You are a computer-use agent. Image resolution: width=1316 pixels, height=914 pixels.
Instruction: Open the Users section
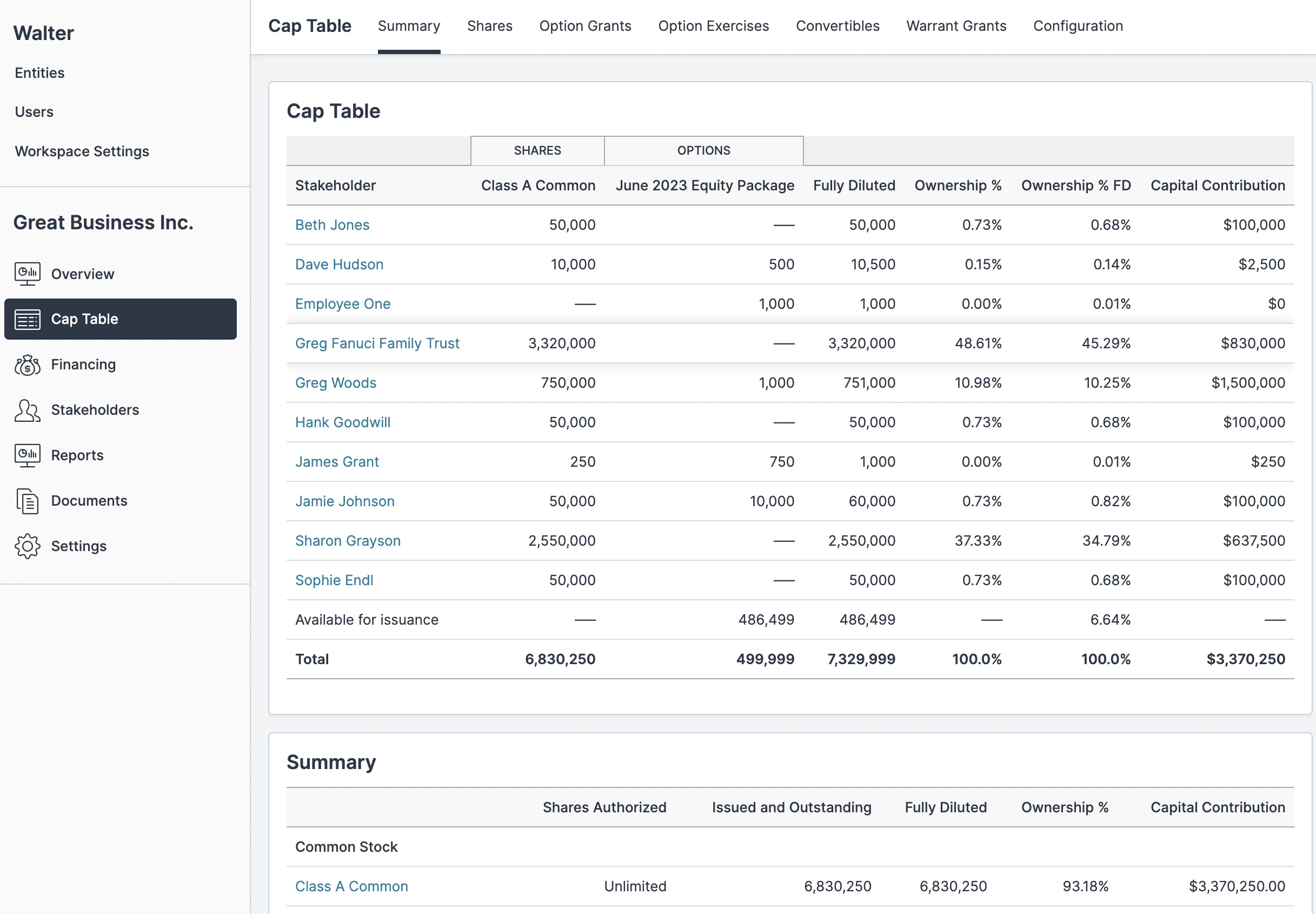tap(34, 111)
